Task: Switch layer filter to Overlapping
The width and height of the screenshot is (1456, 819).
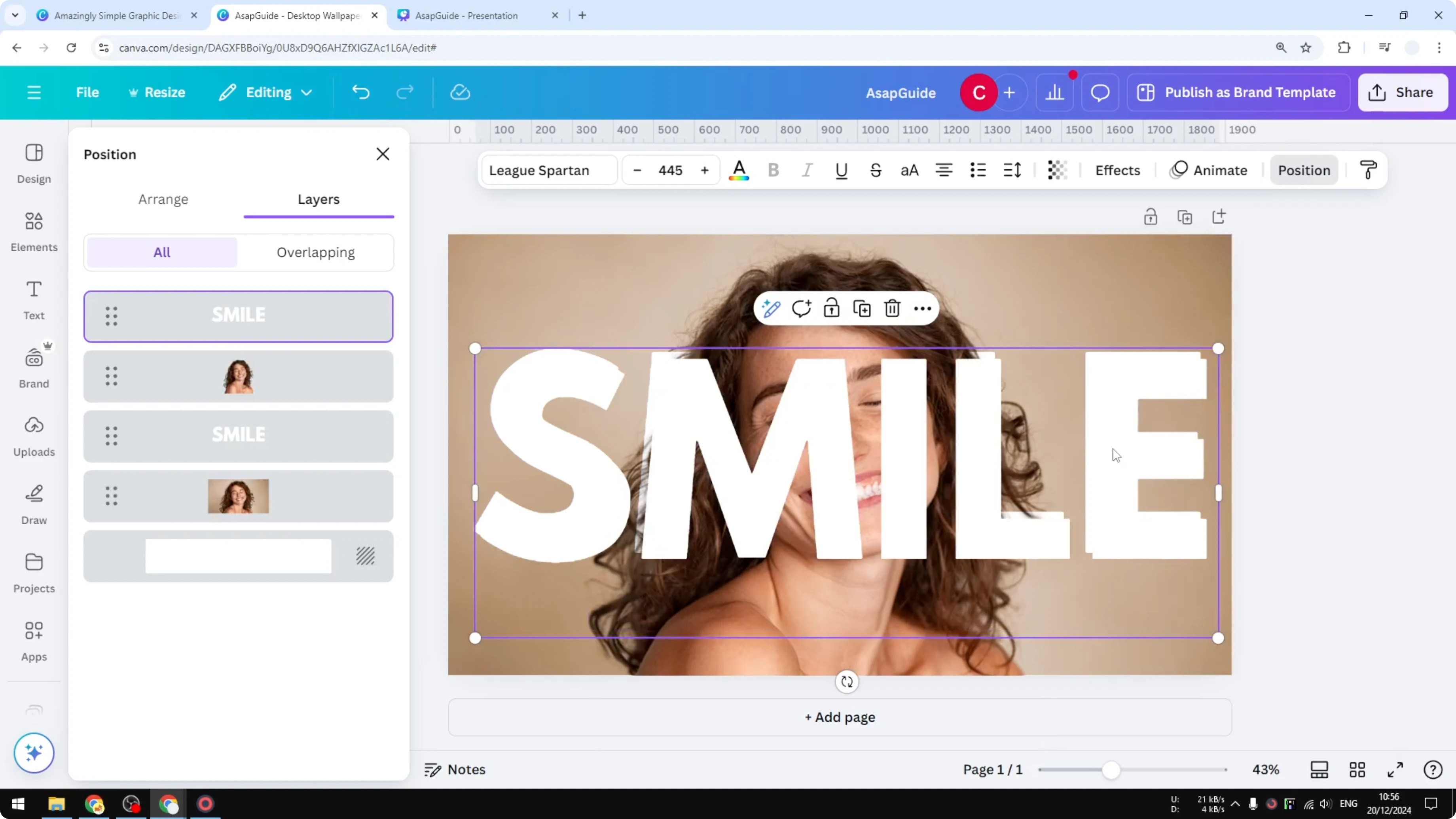Action: (315, 252)
